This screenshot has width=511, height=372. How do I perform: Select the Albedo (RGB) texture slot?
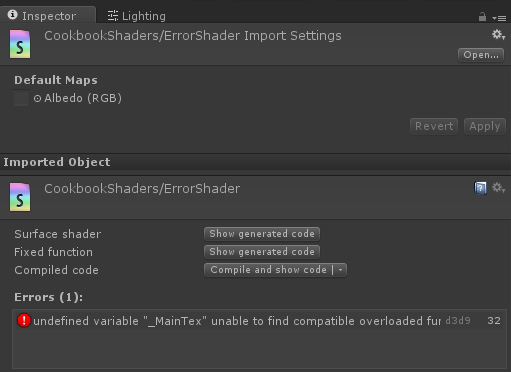[21, 98]
